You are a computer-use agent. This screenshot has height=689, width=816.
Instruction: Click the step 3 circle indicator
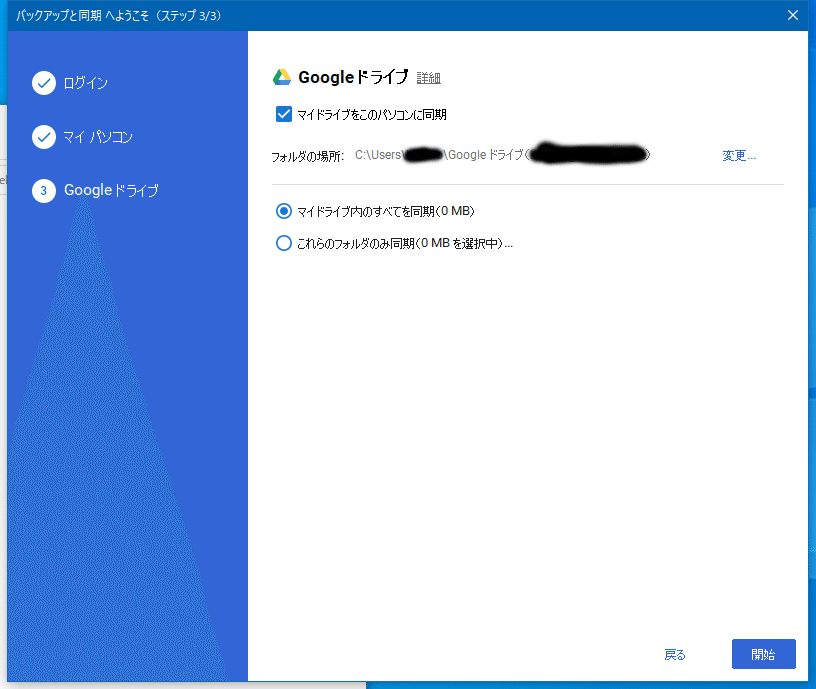44,190
